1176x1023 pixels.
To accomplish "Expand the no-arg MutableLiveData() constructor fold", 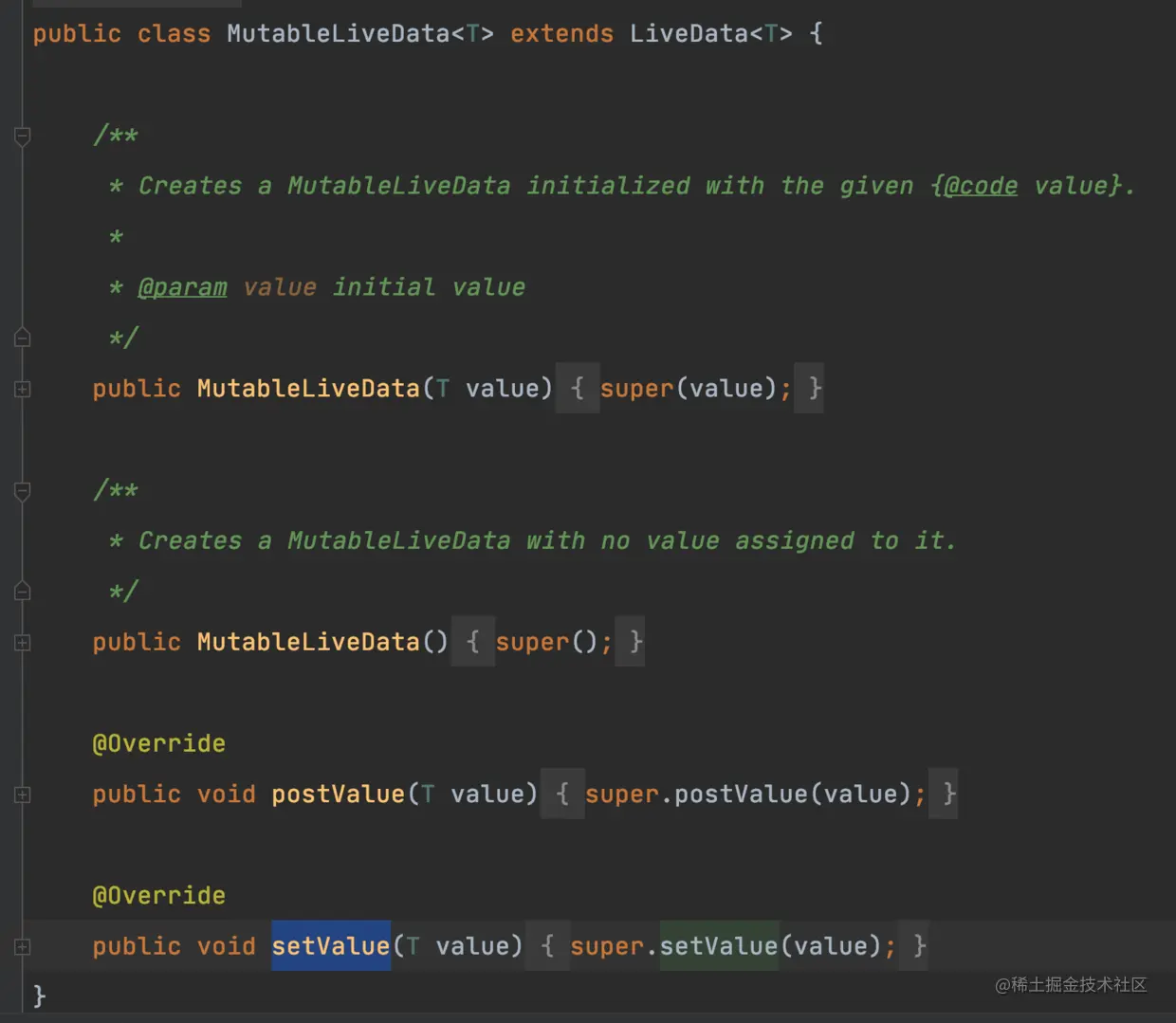I will click(x=23, y=642).
